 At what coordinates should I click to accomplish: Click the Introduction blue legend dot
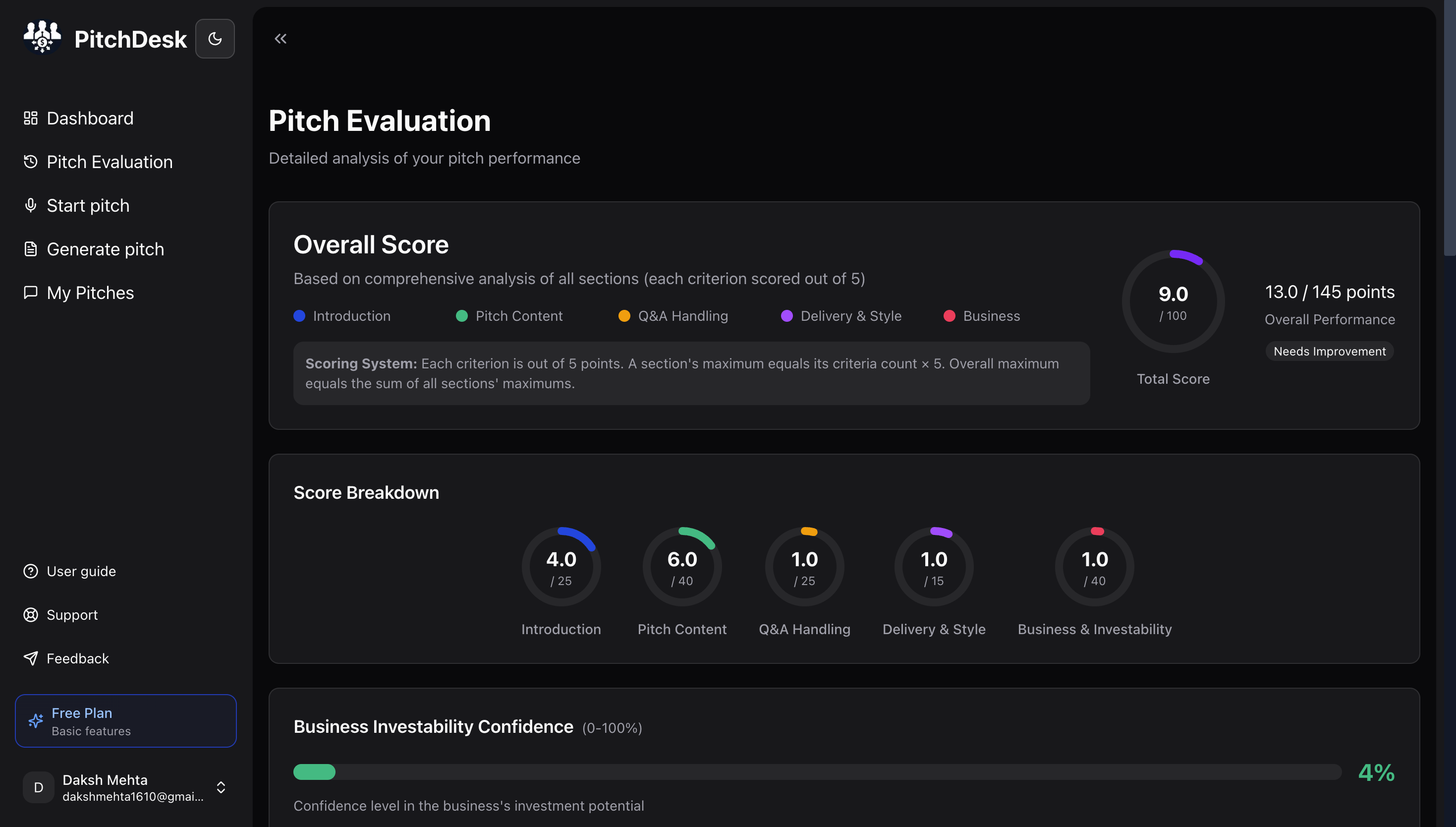(300, 316)
